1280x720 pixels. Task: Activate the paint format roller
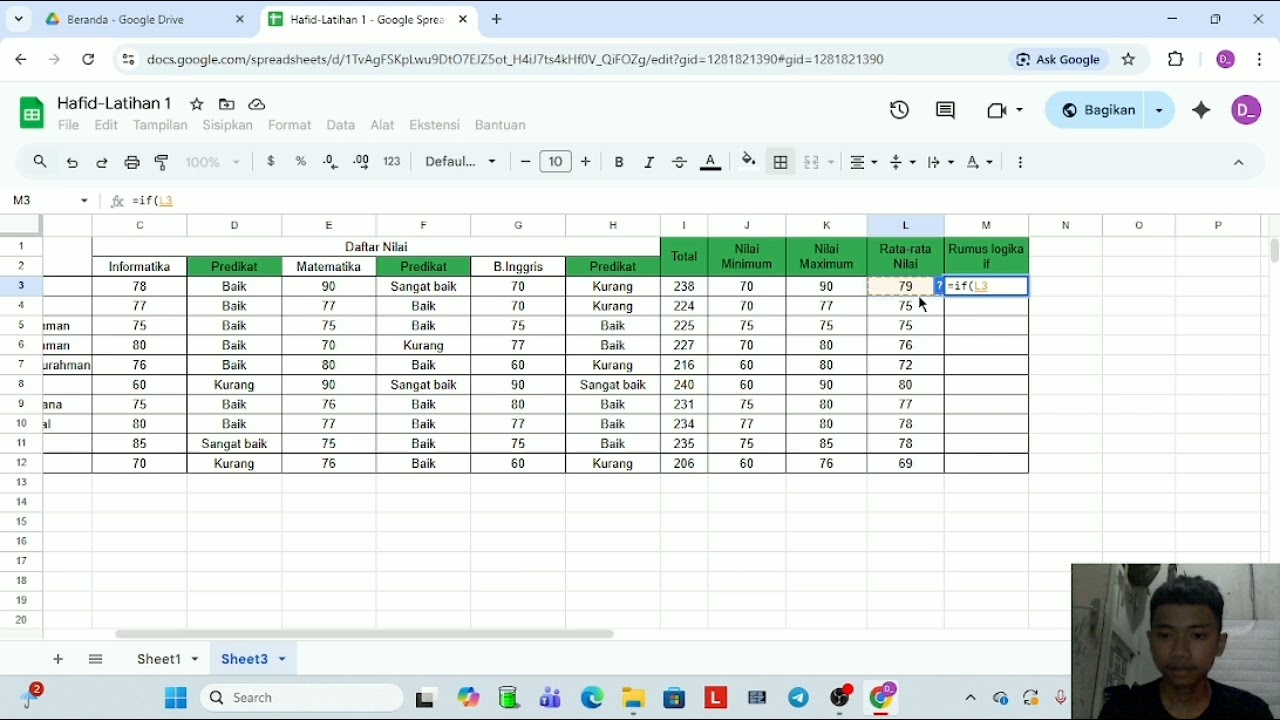(162, 162)
